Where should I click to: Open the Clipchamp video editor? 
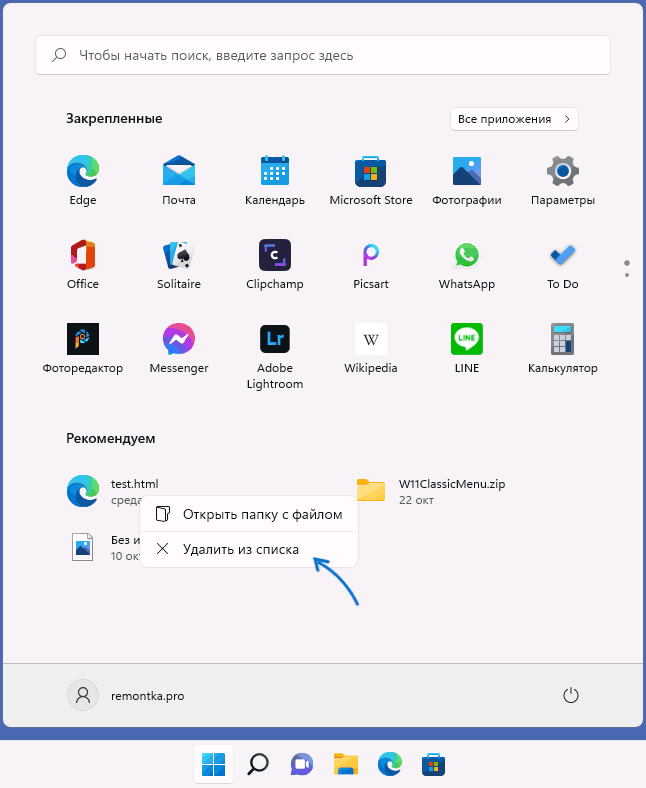tap(274, 264)
